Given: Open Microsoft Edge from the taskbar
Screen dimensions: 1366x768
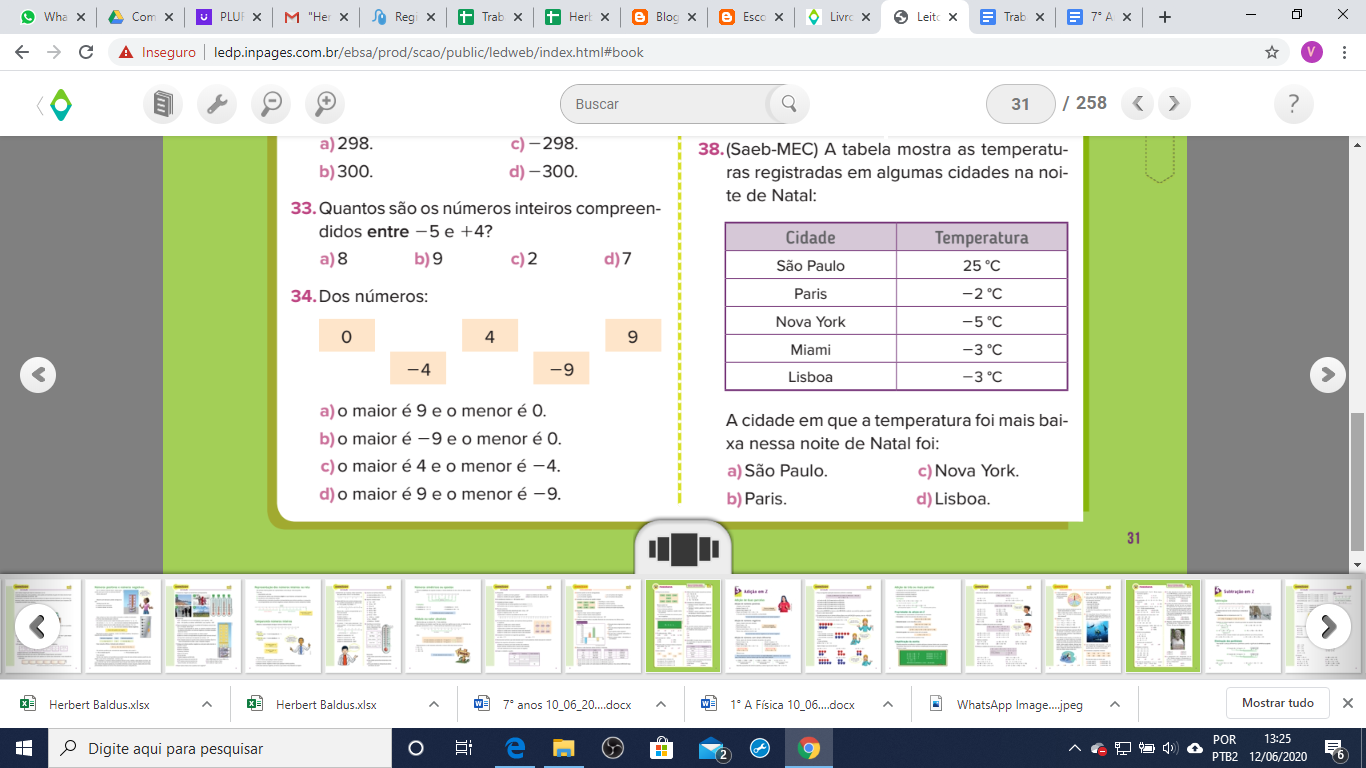Looking at the screenshot, I should pos(516,748).
